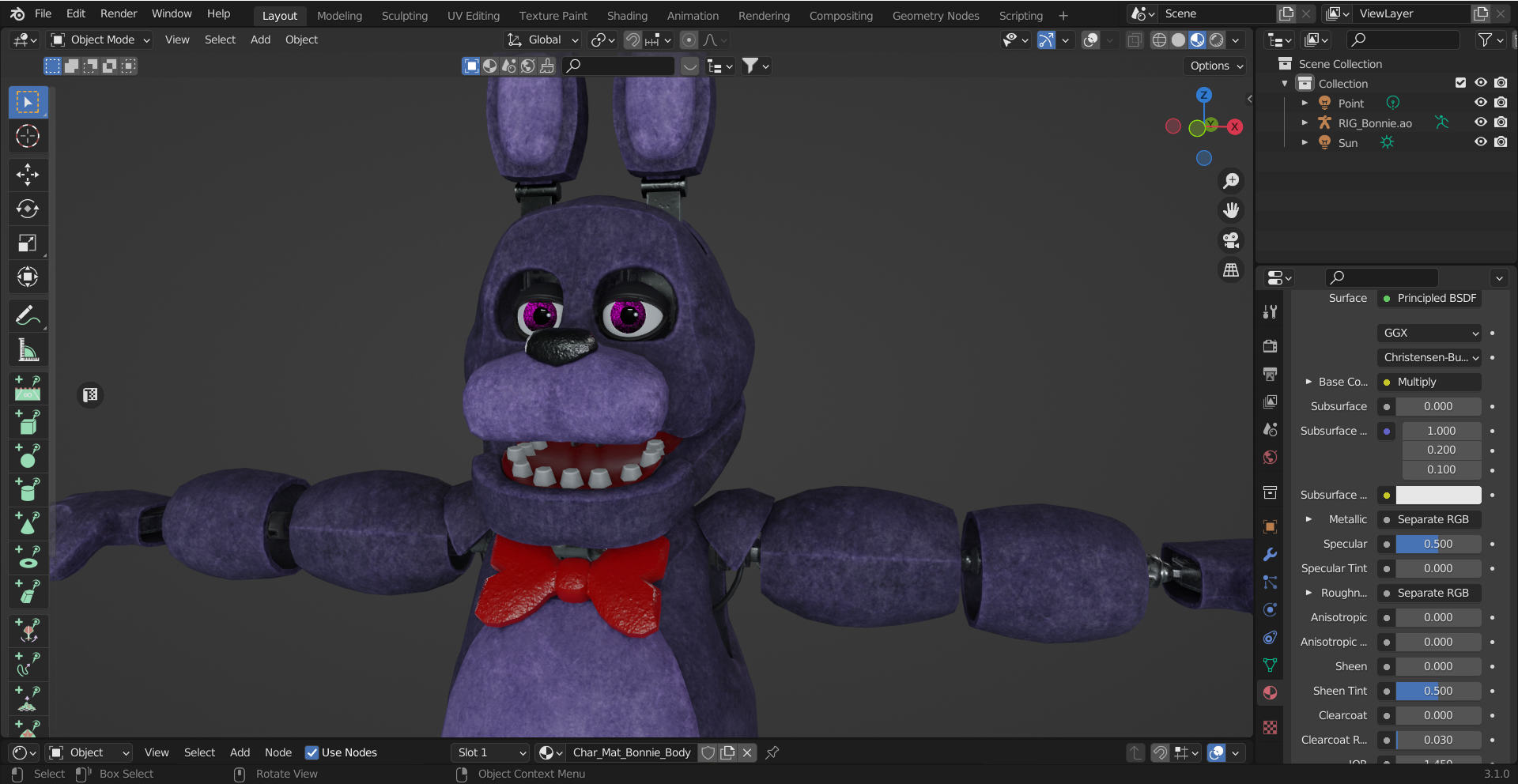Open the Global transform orientation dropdown
The width and height of the screenshot is (1518, 784).
click(543, 40)
